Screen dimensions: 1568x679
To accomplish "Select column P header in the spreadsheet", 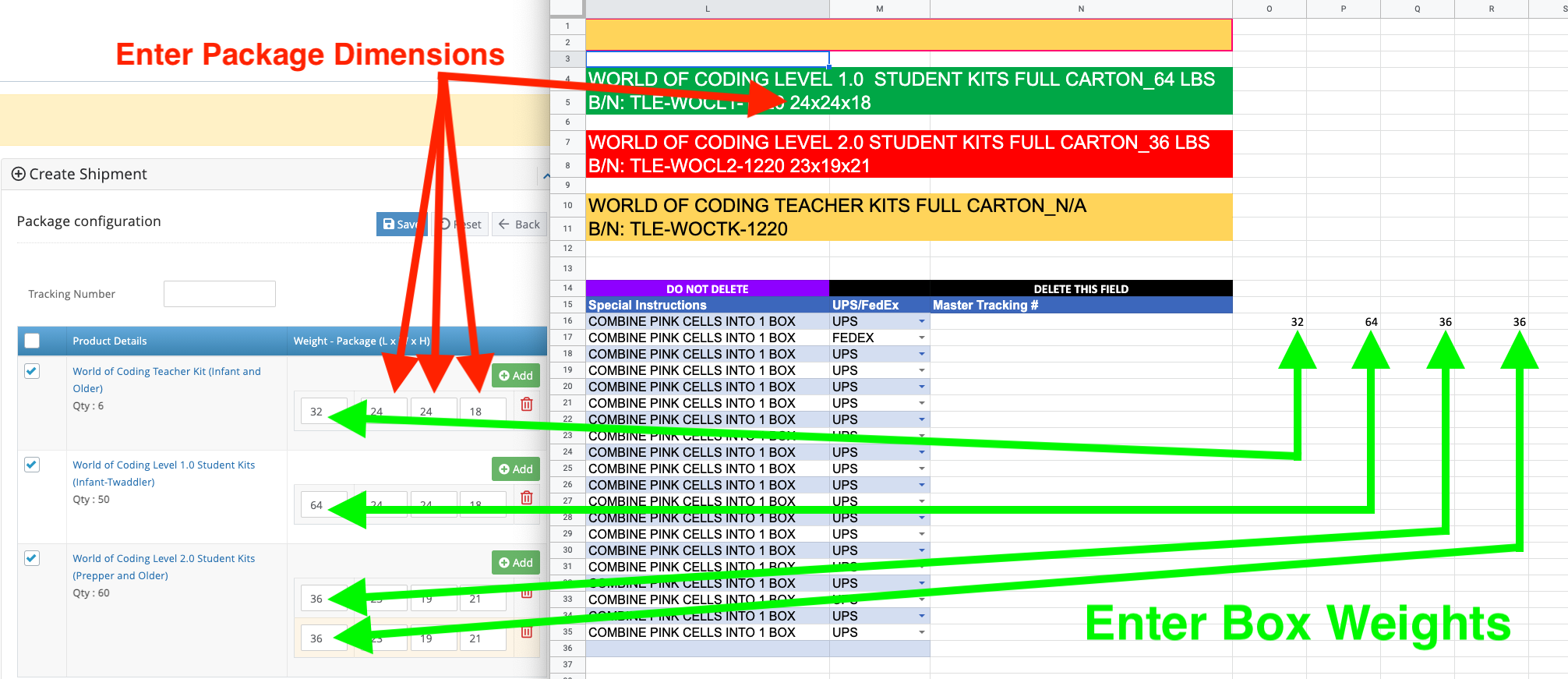I will click(1344, 9).
